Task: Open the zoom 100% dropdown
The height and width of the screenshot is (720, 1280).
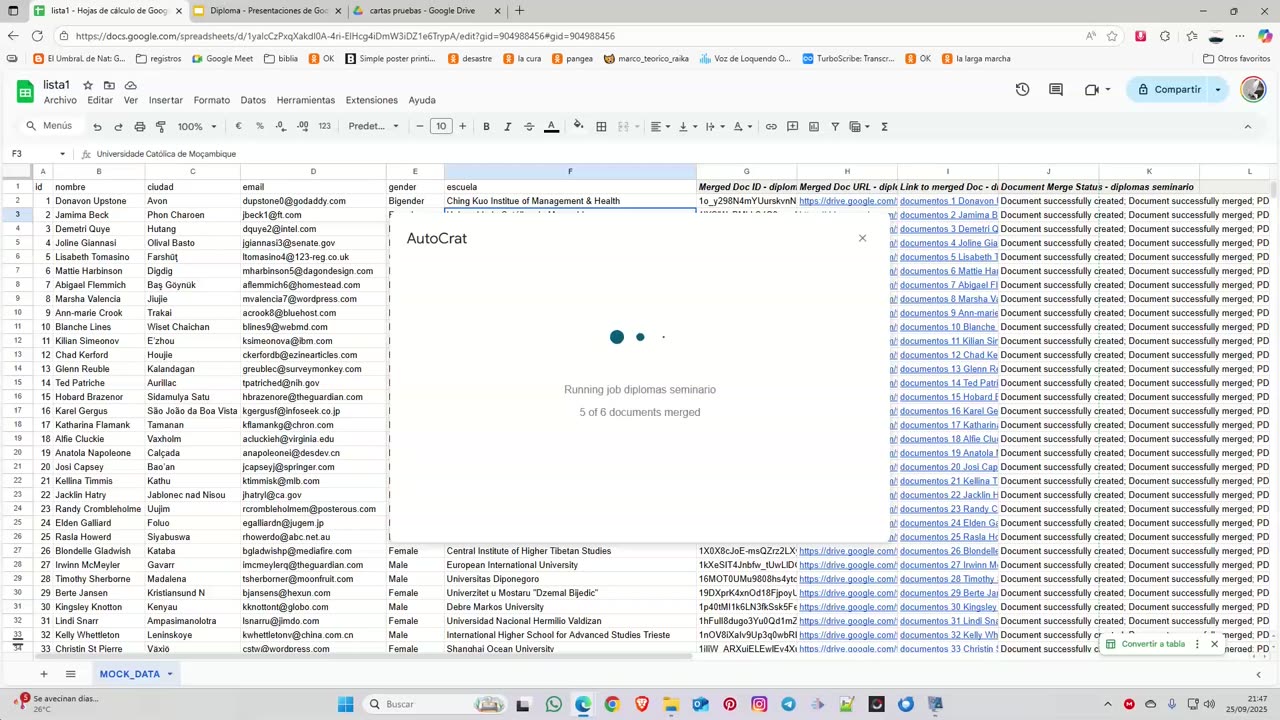Action: 197,127
